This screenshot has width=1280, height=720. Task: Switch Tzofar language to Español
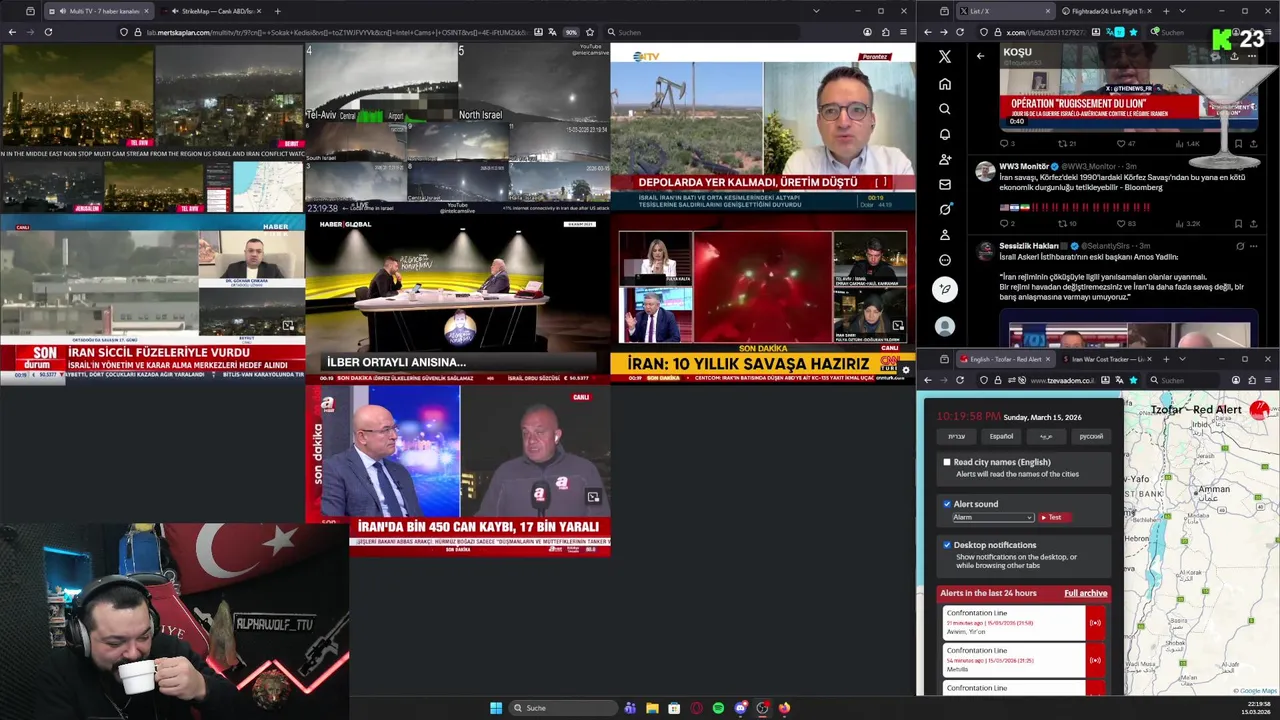pyautogui.click(x=1001, y=436)
